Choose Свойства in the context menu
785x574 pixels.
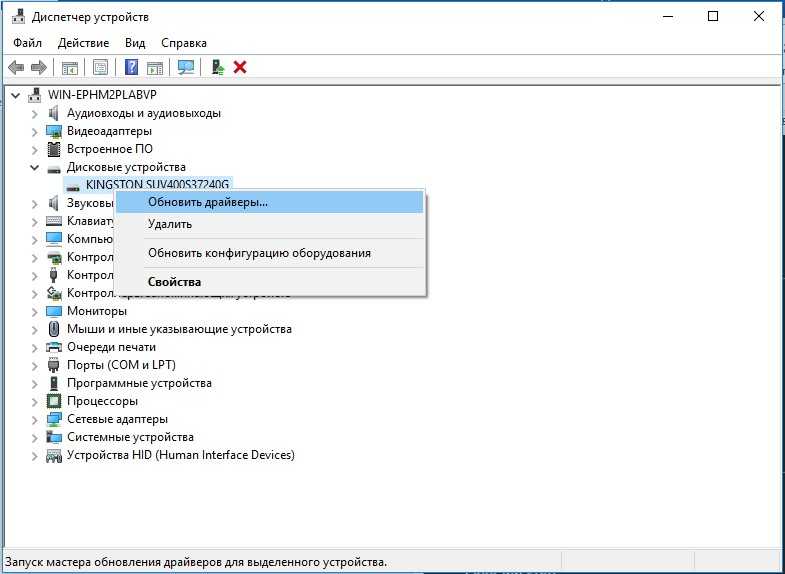point(270,282)
